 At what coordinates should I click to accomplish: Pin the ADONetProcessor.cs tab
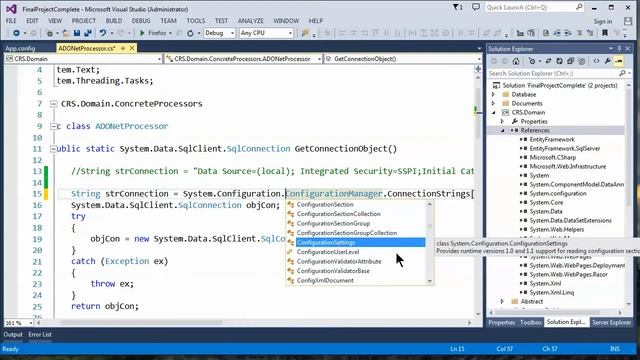[x=123, y=48]
